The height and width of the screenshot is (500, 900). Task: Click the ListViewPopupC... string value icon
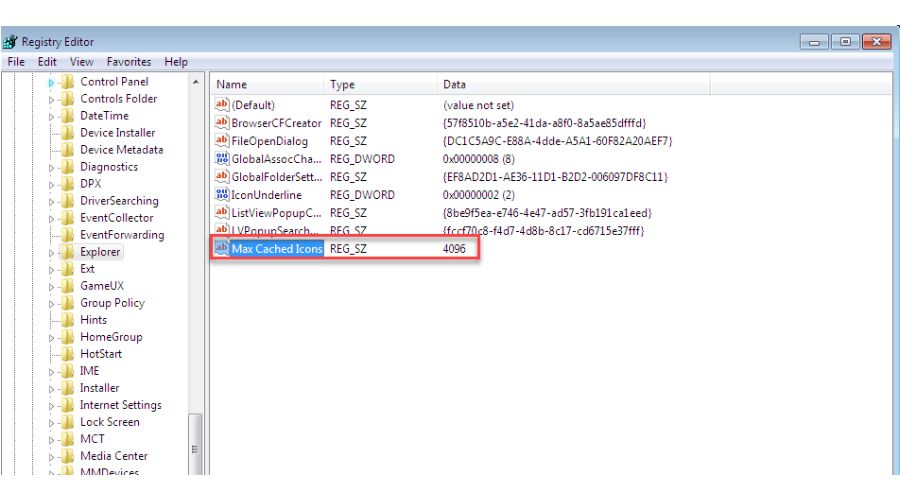pos(222,212)
